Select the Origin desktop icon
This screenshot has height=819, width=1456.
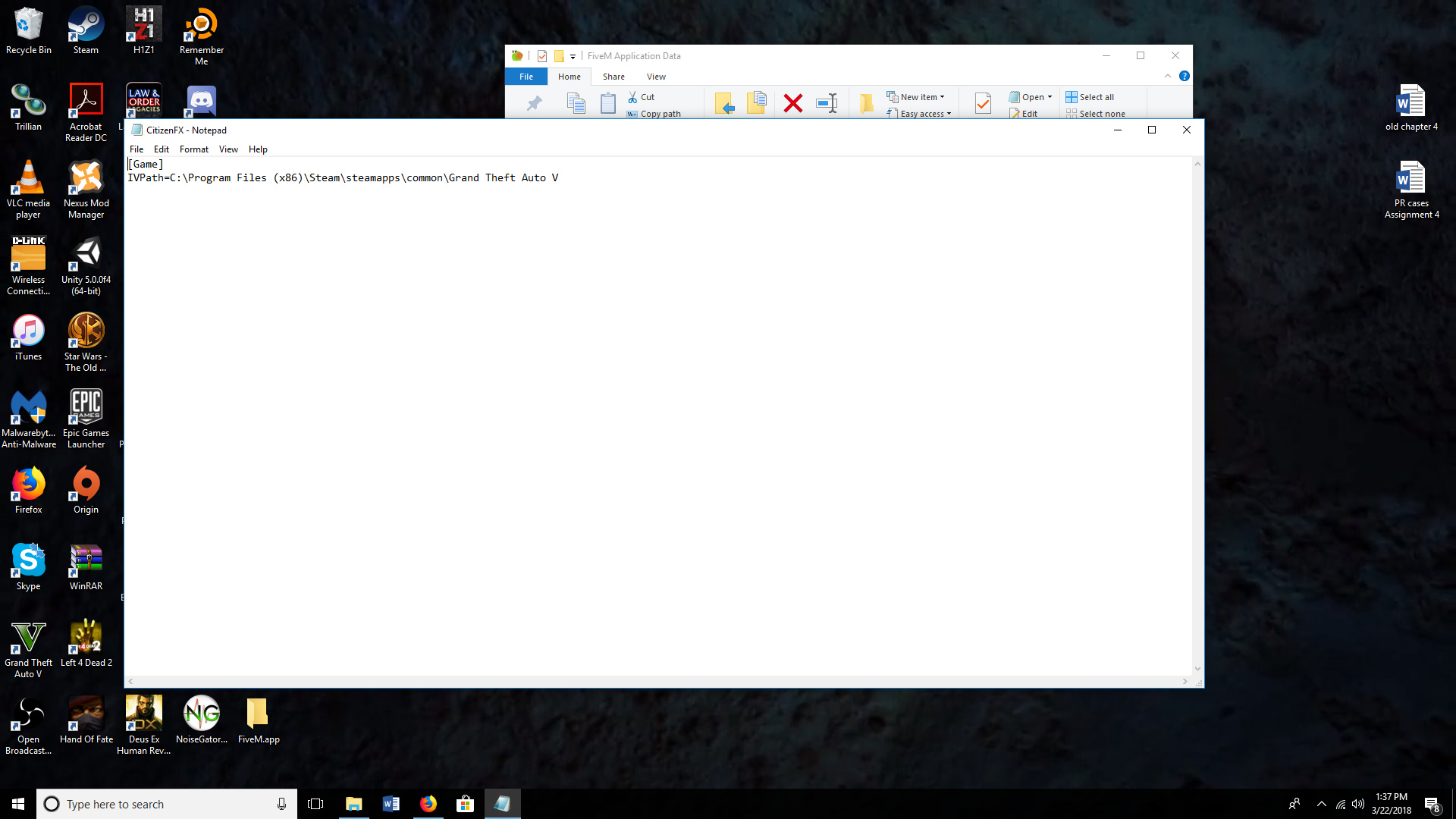[x=86, y=490]
